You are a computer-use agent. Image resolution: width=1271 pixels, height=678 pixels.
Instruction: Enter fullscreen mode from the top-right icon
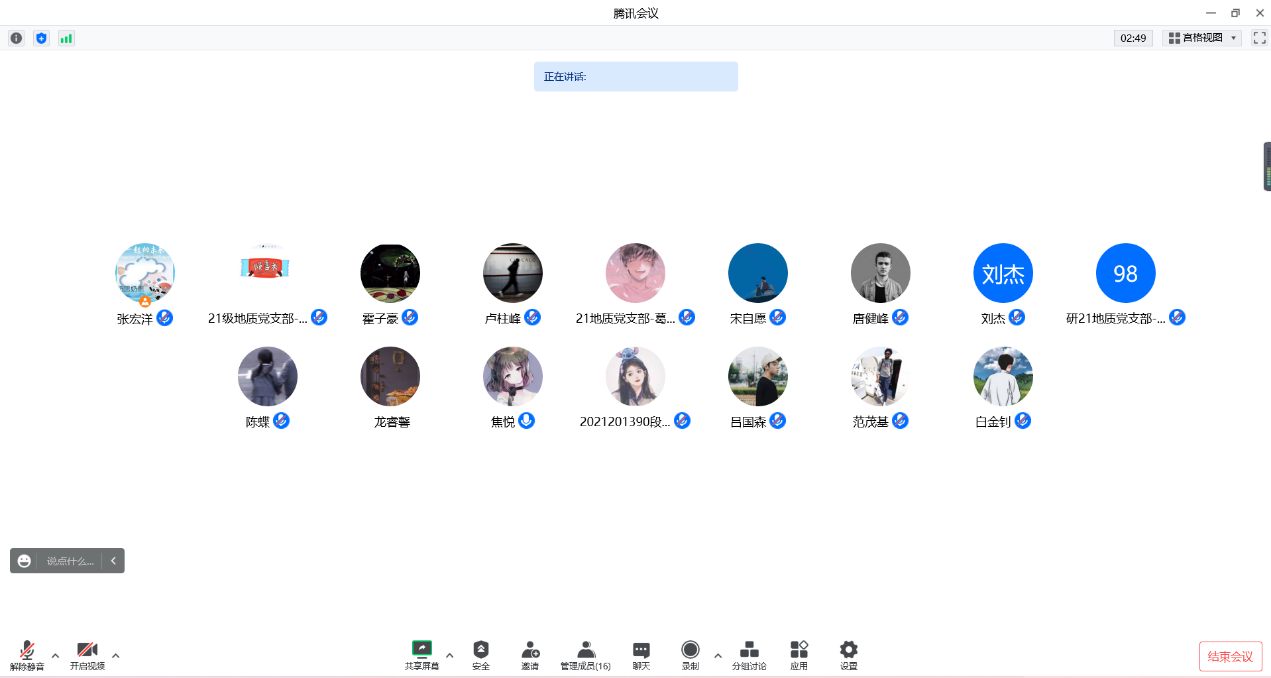click(1259, 38)
